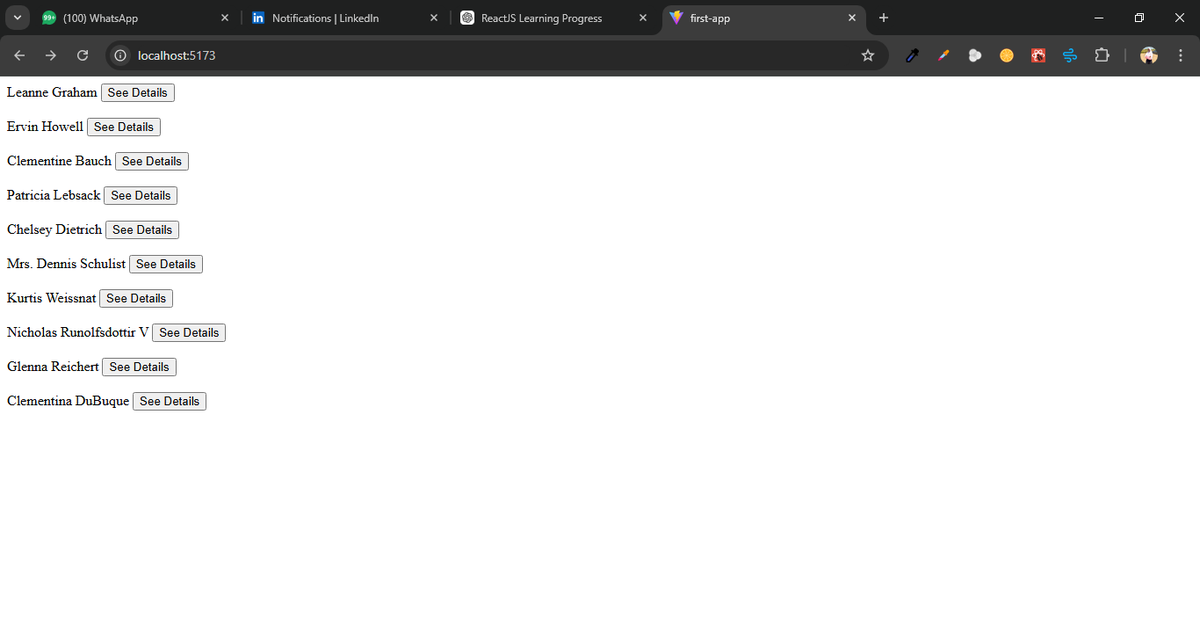Click the name text Mrs. Dennis Schulist
Screen dimensions: 1200x640
66,263
